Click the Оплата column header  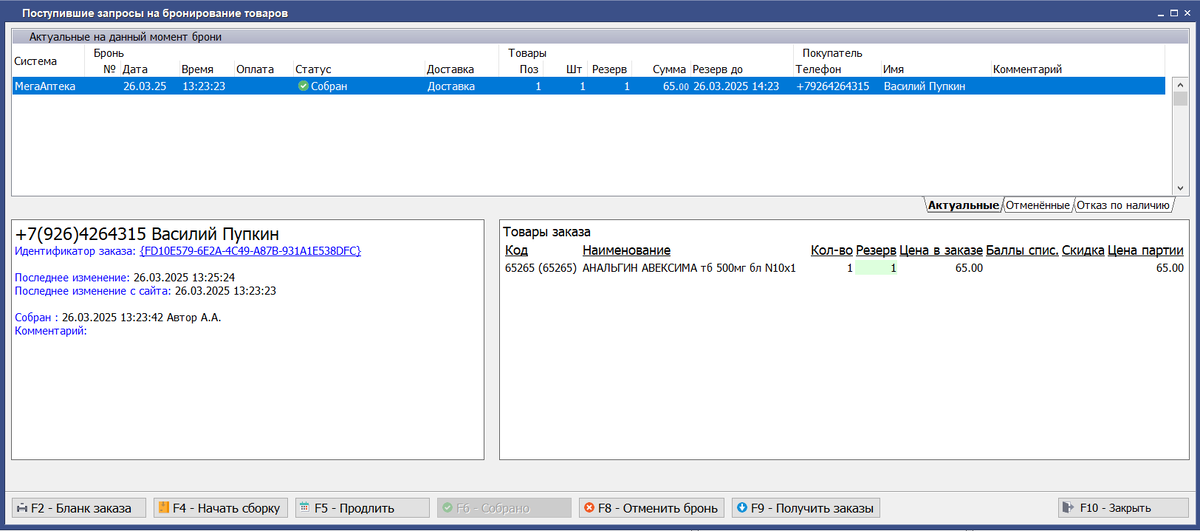[x=255, y=70]
